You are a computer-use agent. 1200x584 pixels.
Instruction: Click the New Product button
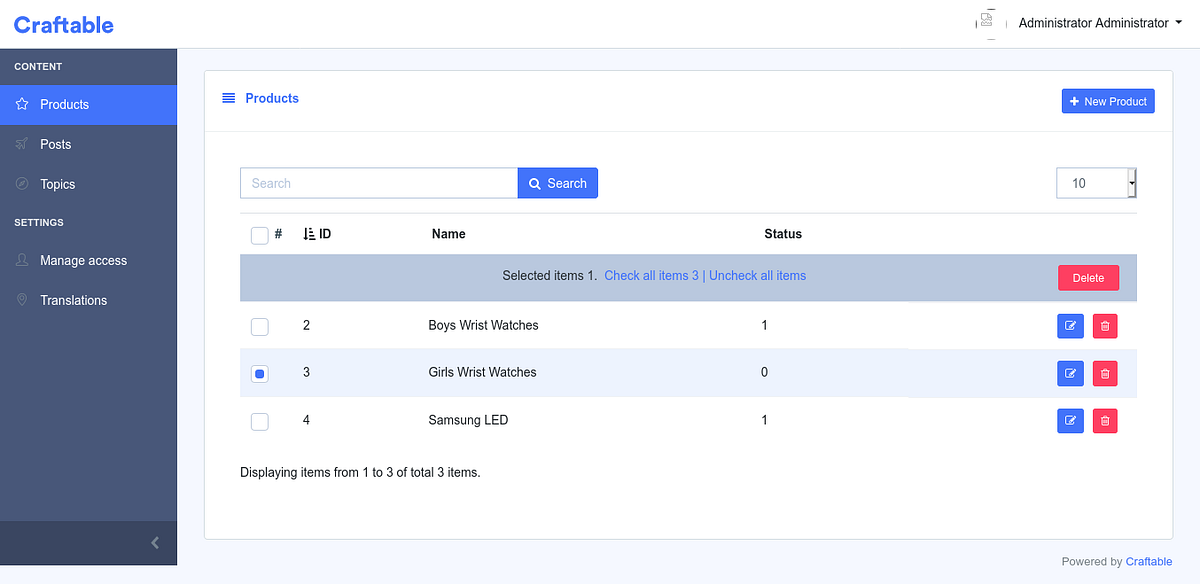(1108, 100)
